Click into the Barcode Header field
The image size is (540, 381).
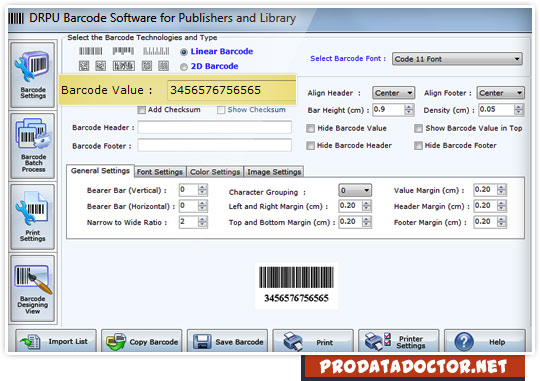coord(215,127)
